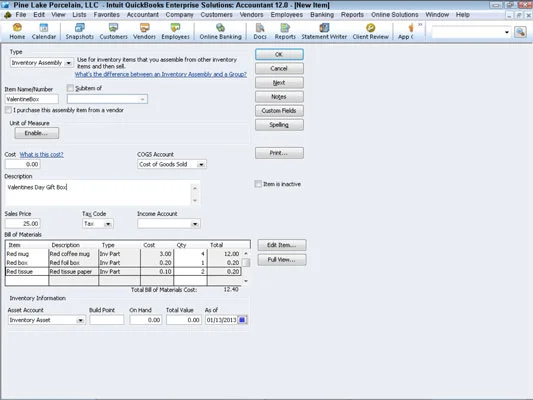
Task: Click the Custom Fields button
Action: click(x=279, y=111)
